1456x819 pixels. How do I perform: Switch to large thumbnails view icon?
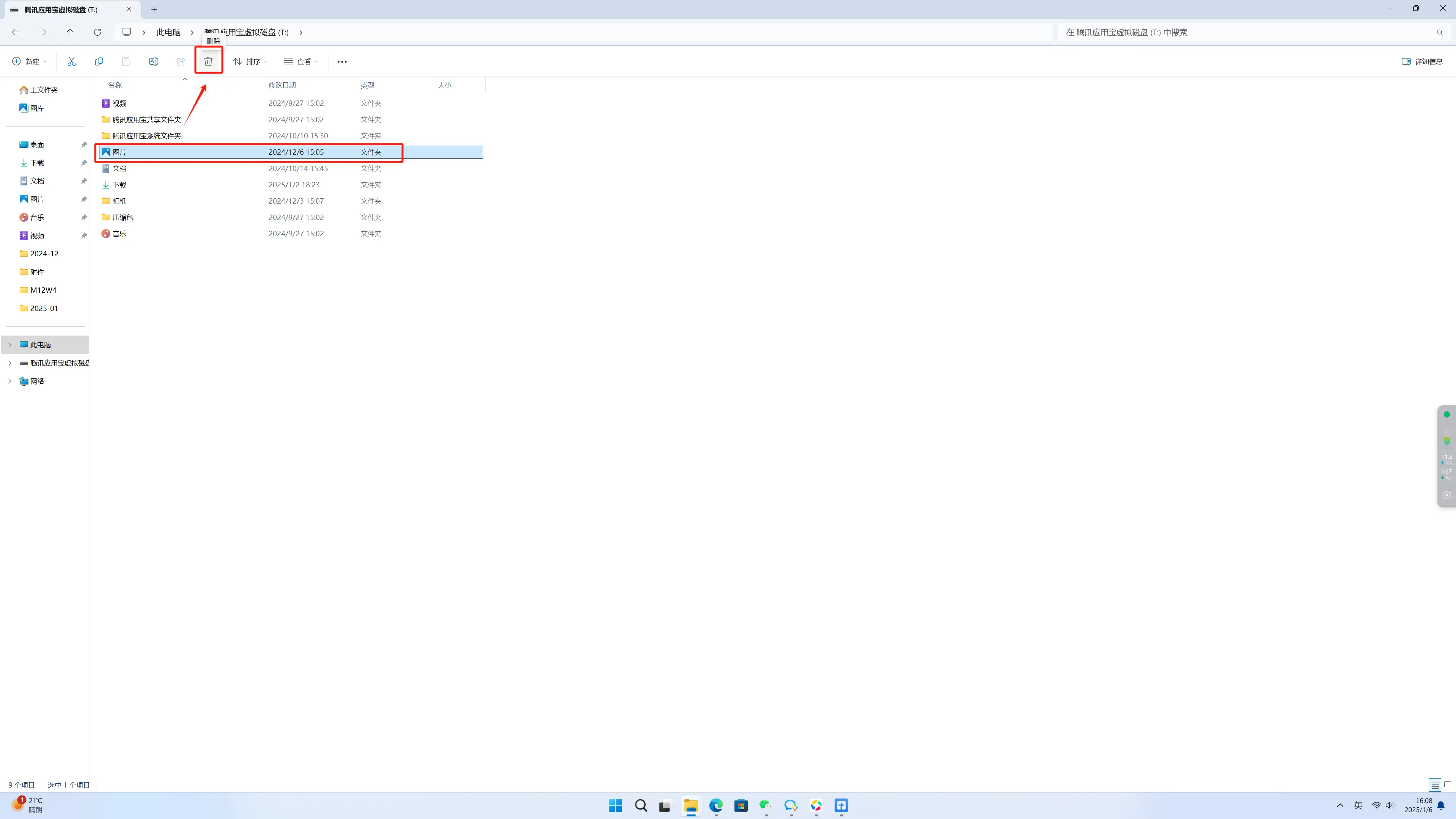click(1448, 784)
